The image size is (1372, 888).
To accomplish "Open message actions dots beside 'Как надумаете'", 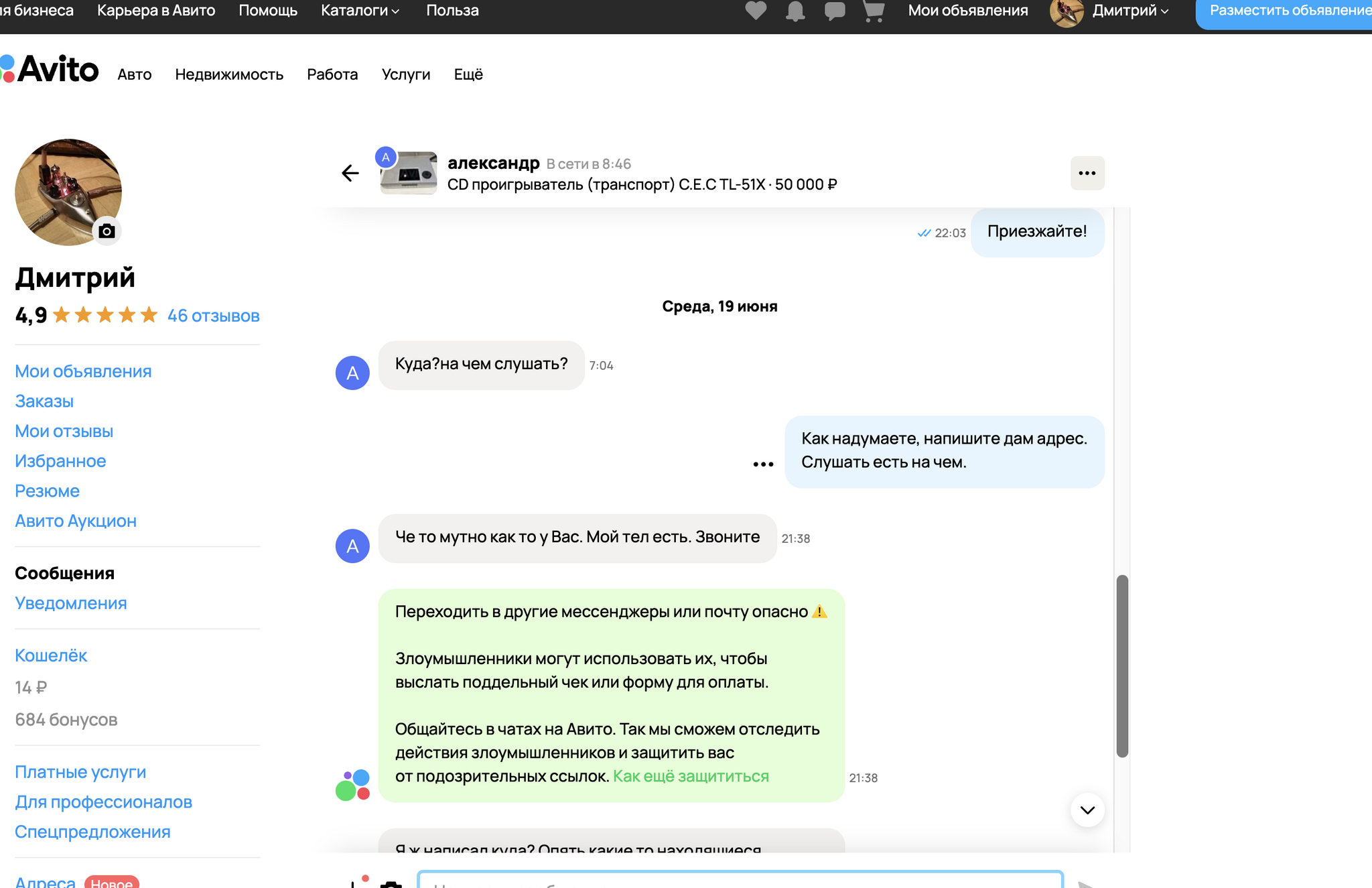I will (763, 464).
